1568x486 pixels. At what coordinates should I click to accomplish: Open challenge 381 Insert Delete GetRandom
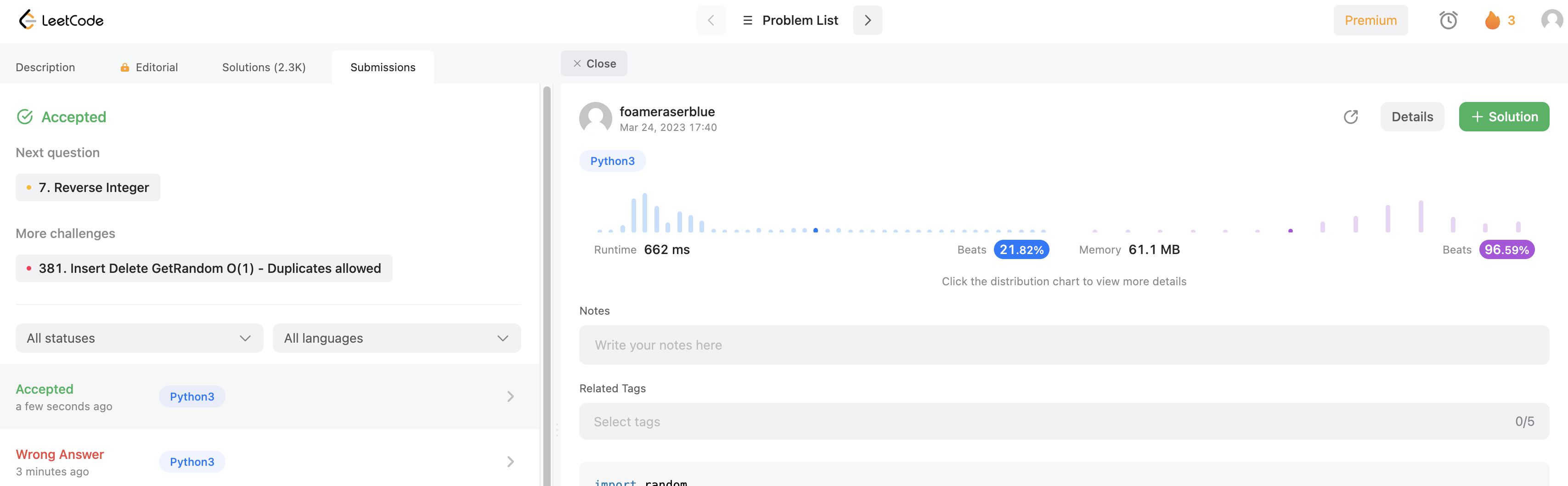pyautogui.click(x=204, y=269)
